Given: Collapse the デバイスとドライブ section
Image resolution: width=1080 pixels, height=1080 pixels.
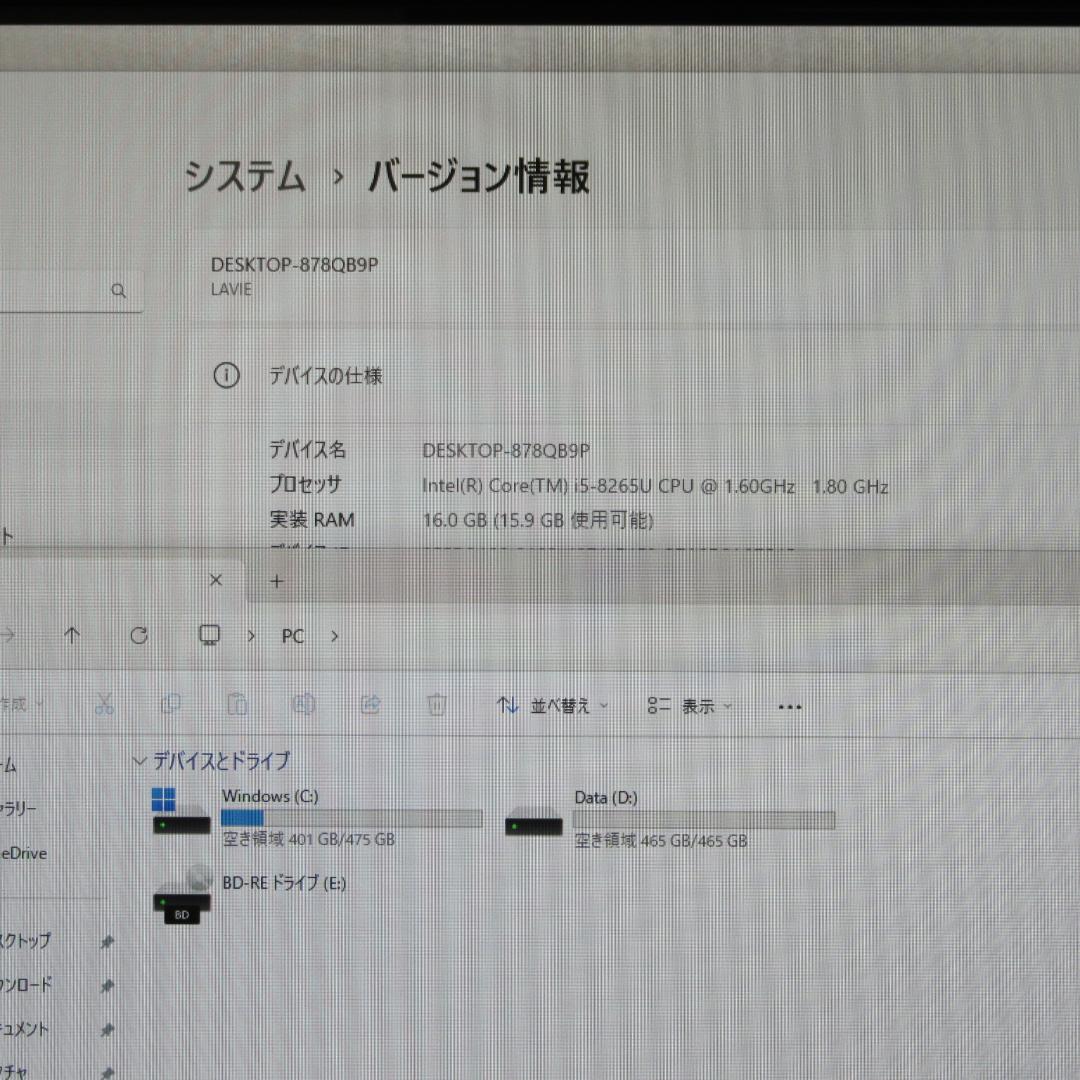Looking at the screenshot, I should (139, 761).
